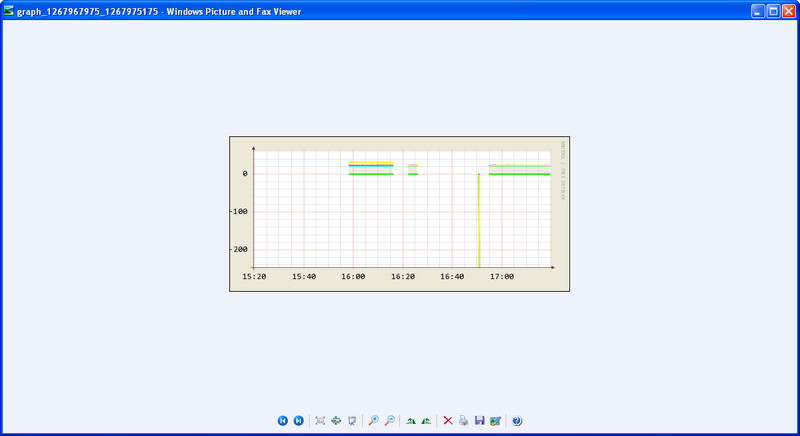Print the current graph image
The height and width of the screenshot is (436, 800).
(464, 421)
